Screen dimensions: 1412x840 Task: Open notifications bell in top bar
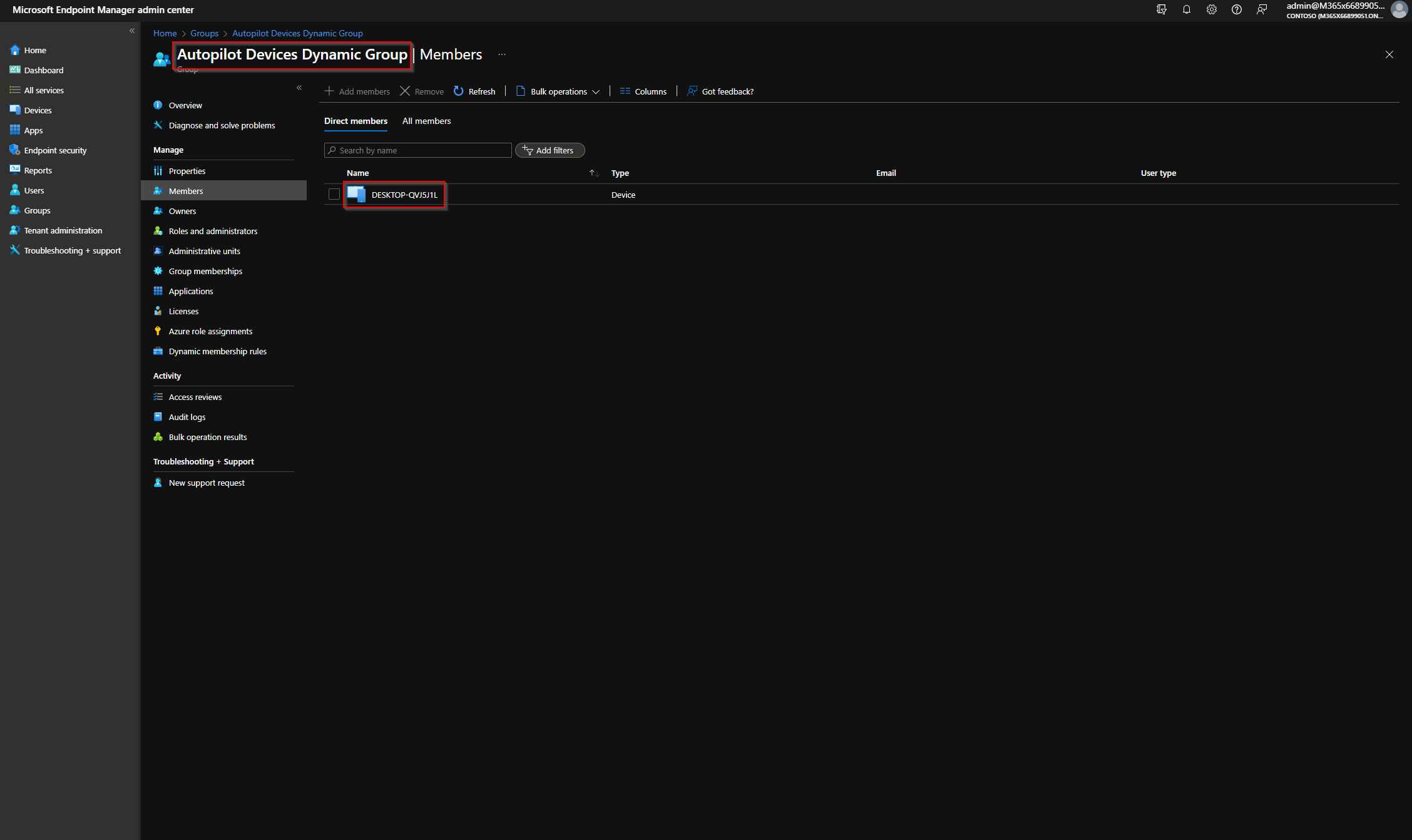pyautogui.click(x=1186, y=9)
